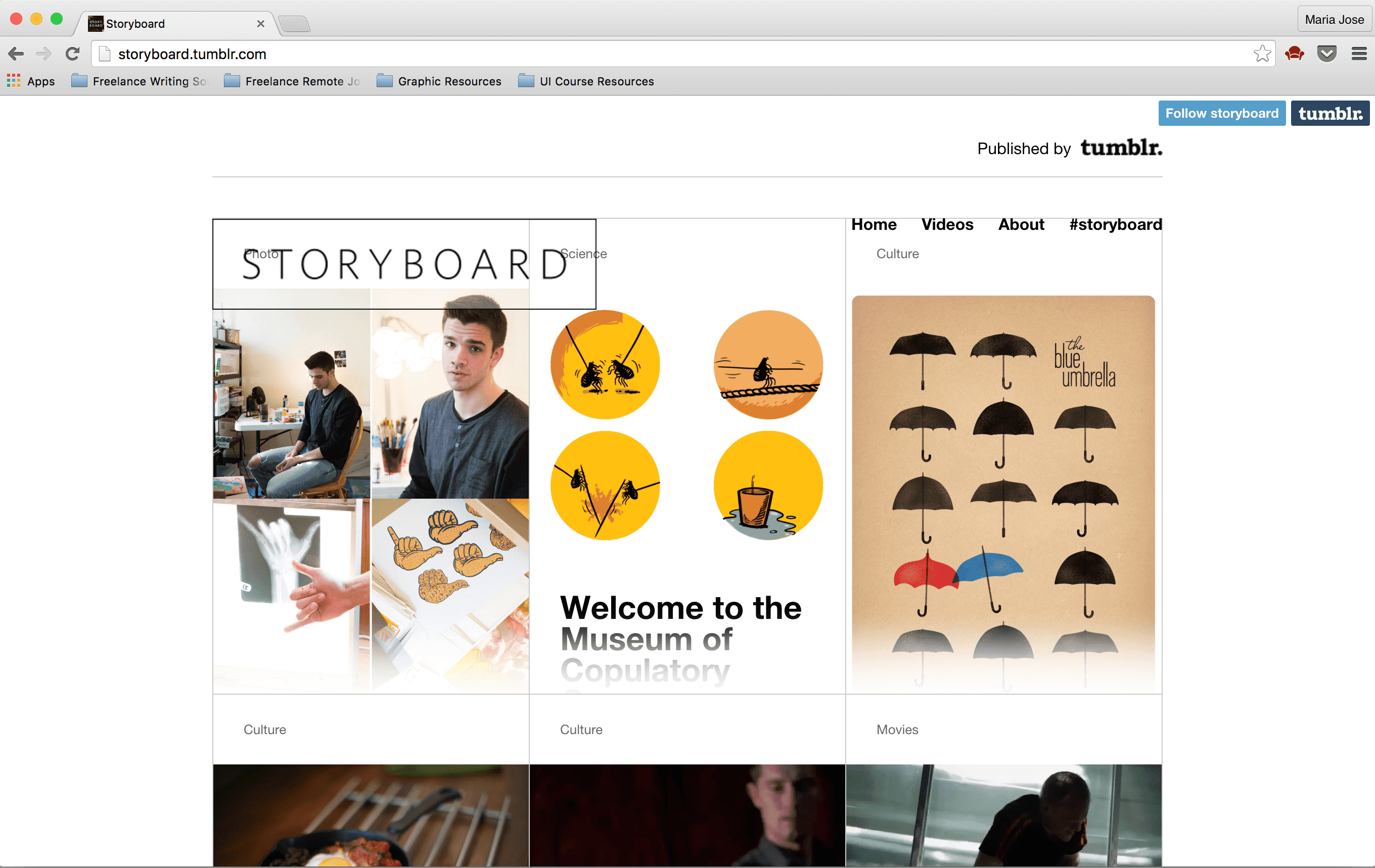Open the Pocket save icon
This screenshot has width=1375, height=868.
coord(1326,54)
